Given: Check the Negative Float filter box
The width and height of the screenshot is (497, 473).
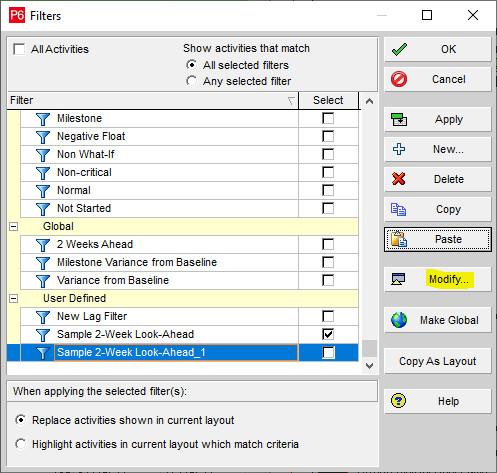Looking at the screenshot, I should coord(328,136).
